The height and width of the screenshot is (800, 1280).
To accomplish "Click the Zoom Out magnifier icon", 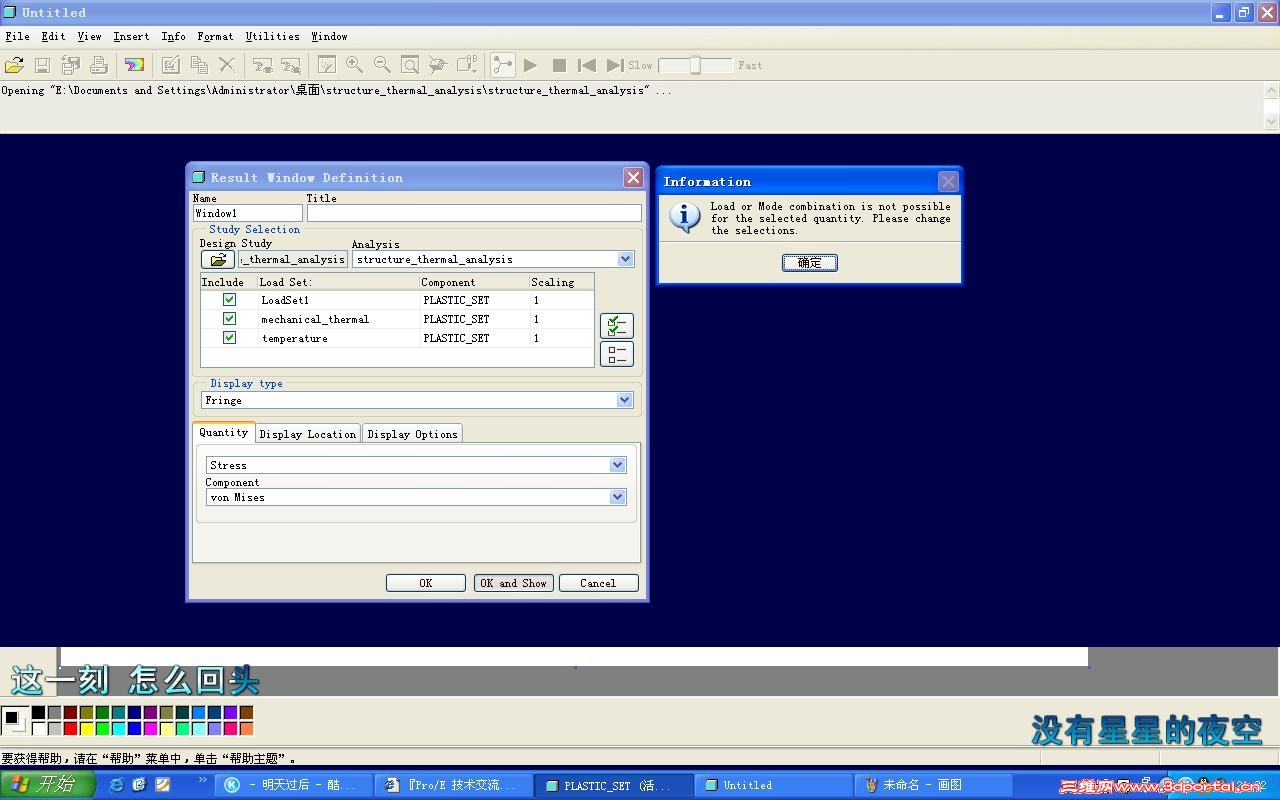I will coord(382,65).
